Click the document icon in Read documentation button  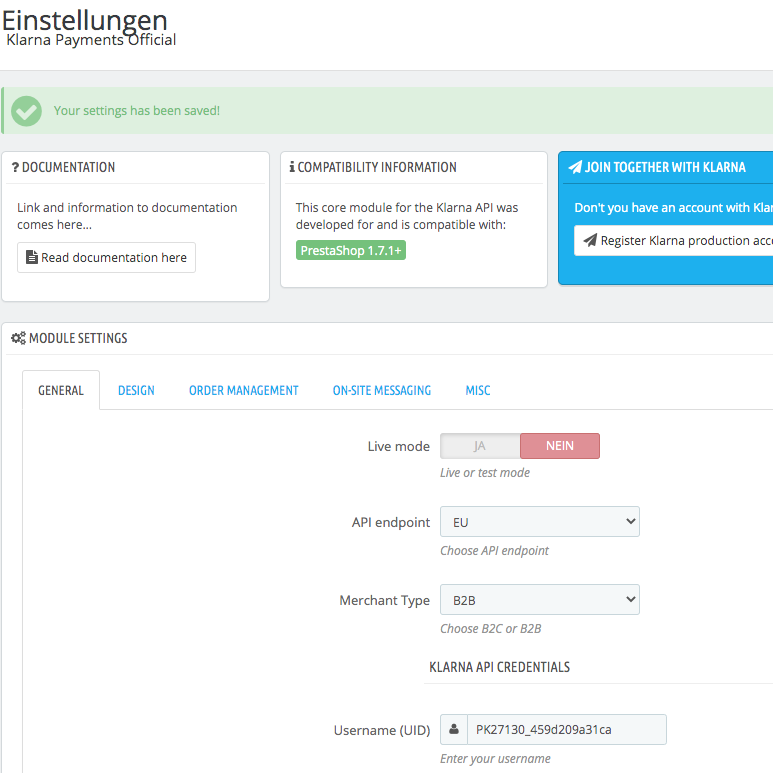[x=32, y=257]
